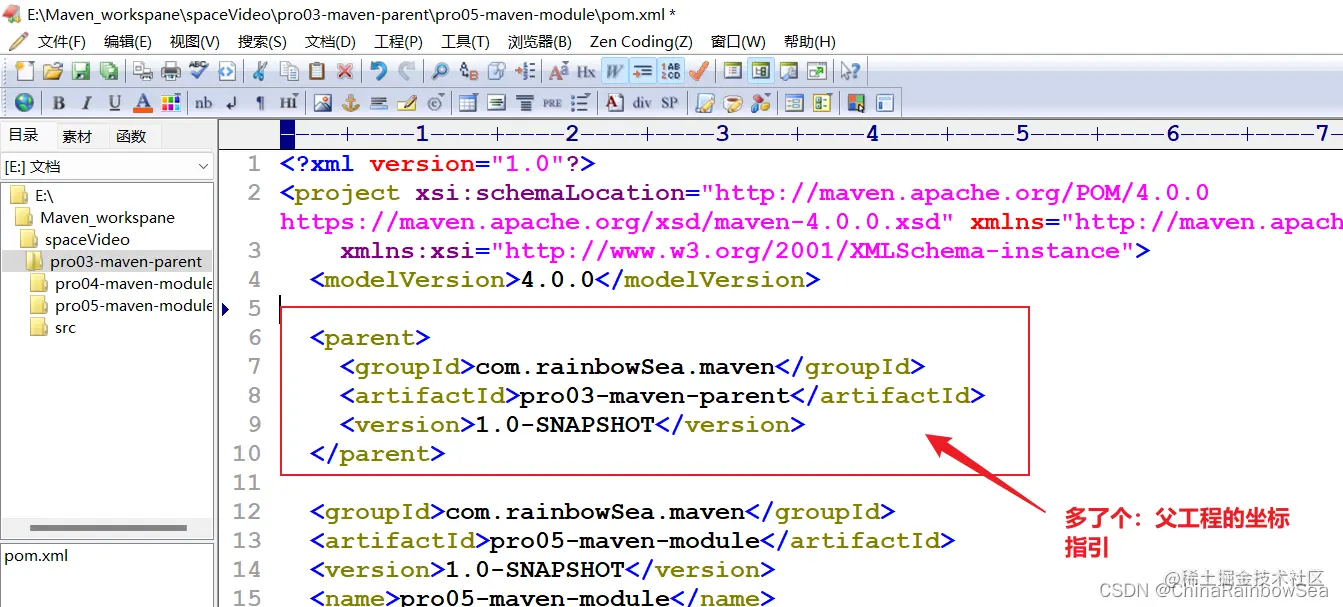Click pro03-maven-parent artifactId text on line 8
This screenshot has width=1343, height=607.
[655, 396]
